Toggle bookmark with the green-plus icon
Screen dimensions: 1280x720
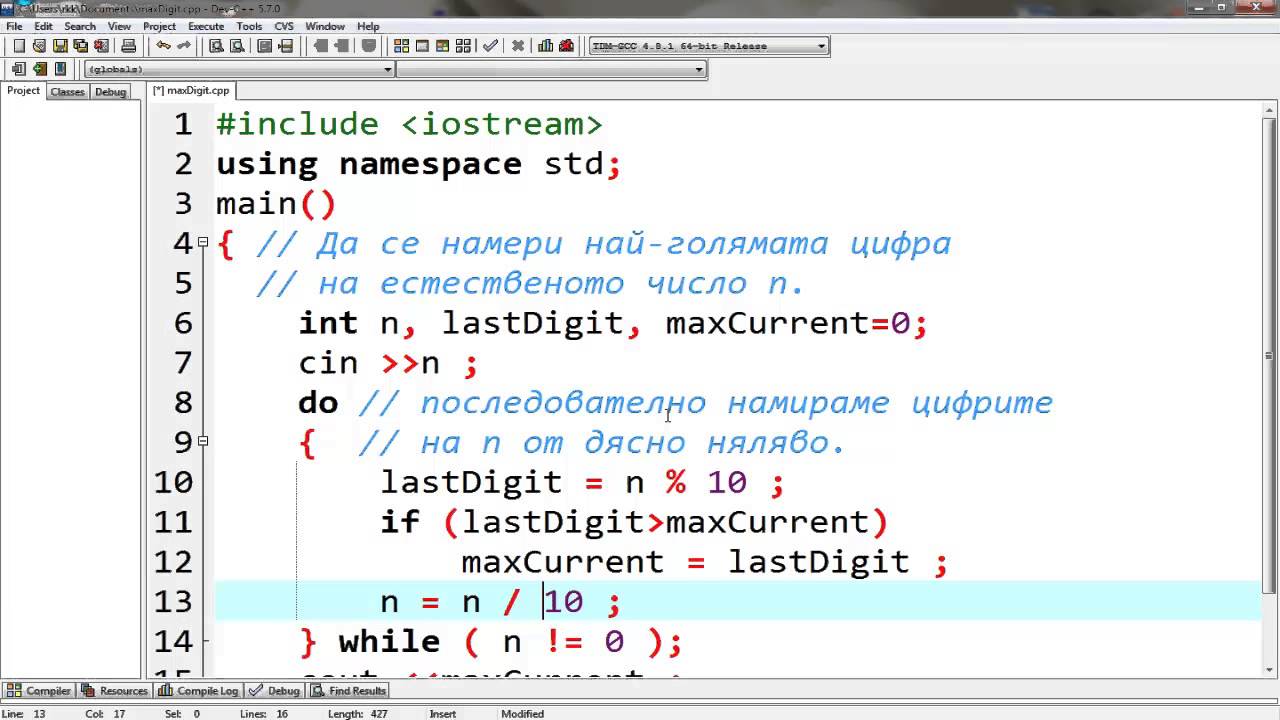(x=39, y=69)
